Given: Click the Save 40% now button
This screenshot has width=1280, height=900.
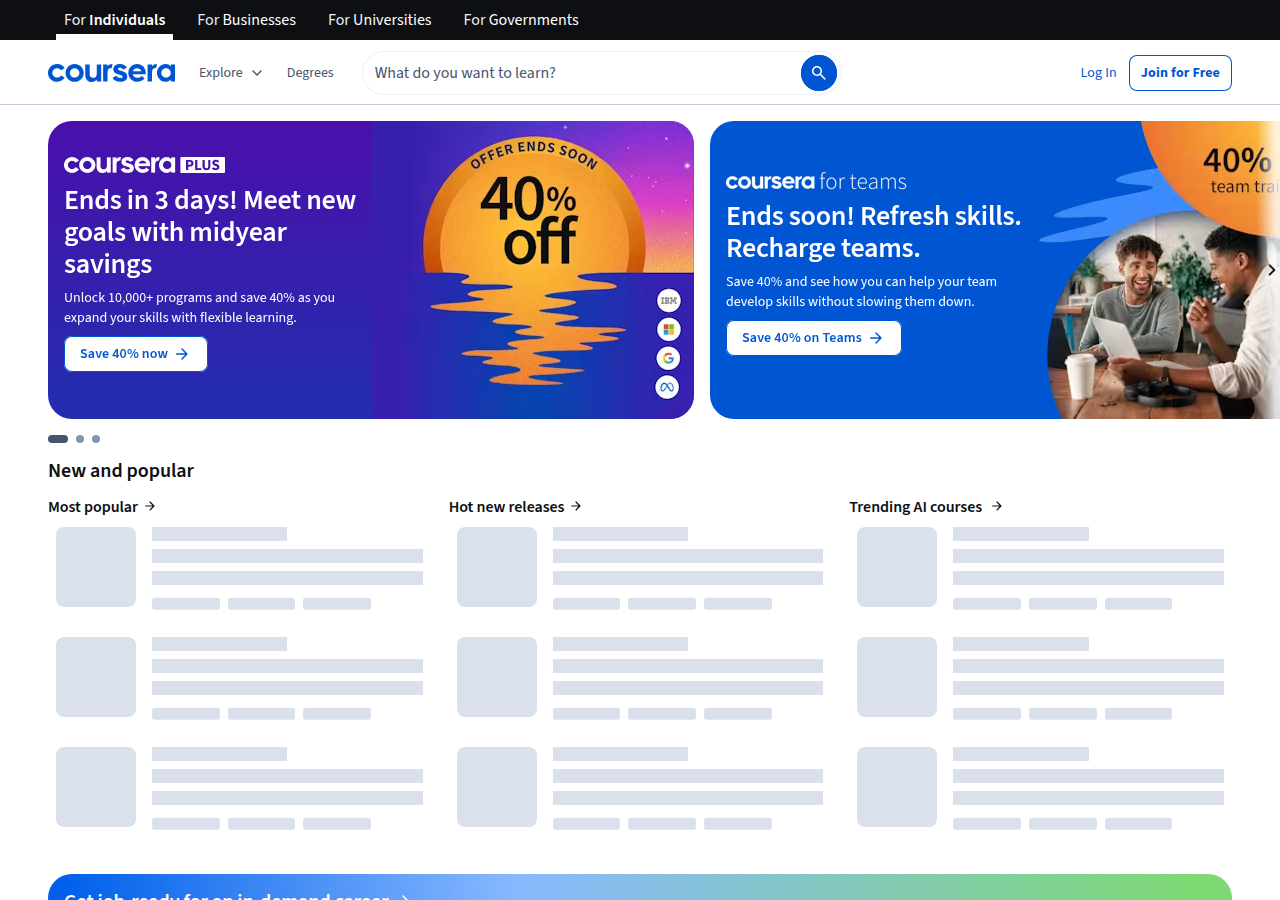Looking at the screenshot, I should click(136, 354).
